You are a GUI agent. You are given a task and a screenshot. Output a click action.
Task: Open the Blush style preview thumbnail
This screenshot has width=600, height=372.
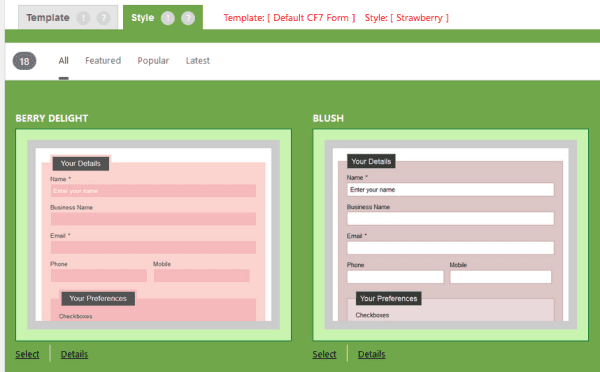click(x=451, y=235)
